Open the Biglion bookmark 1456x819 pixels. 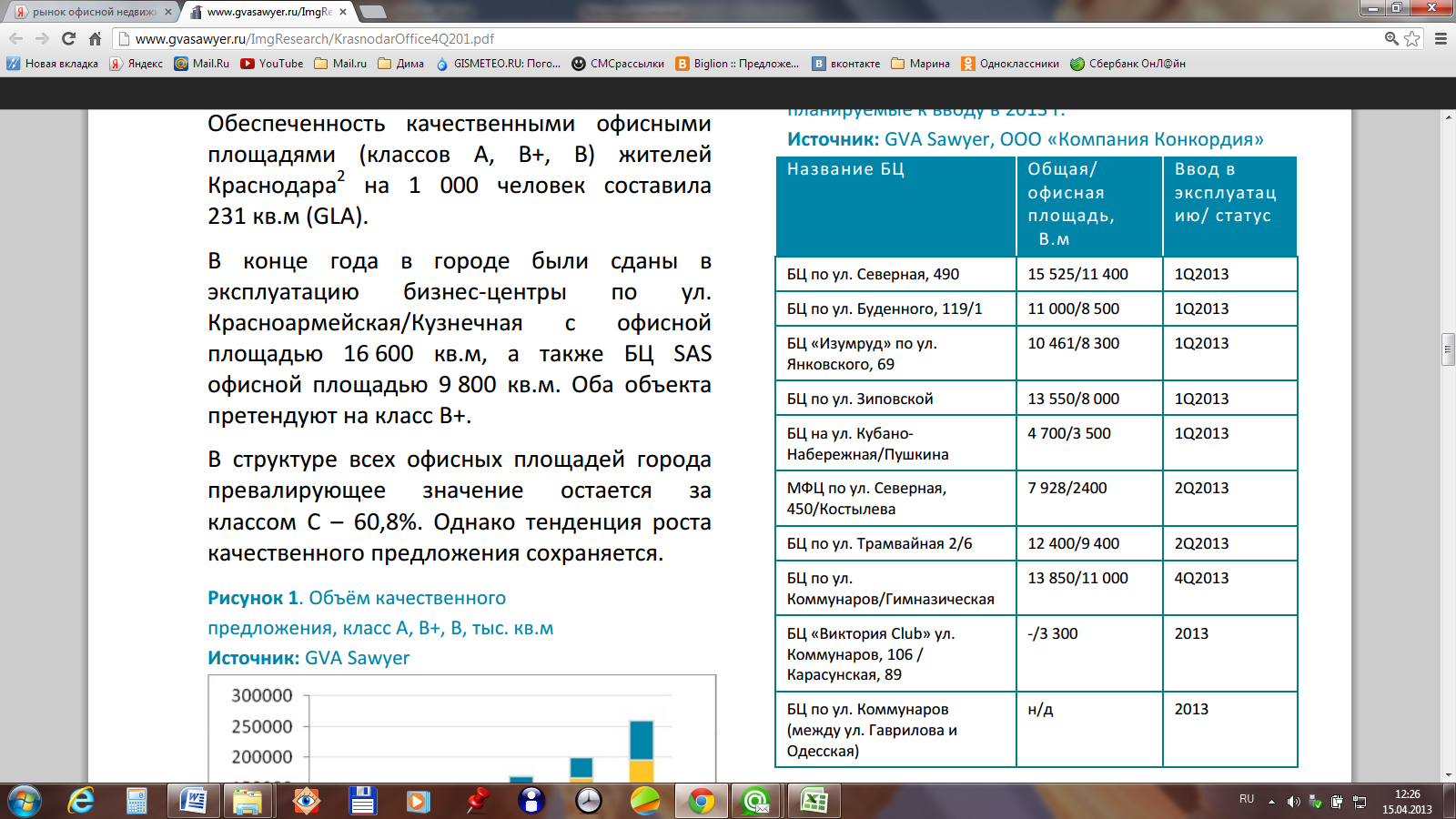737,64
